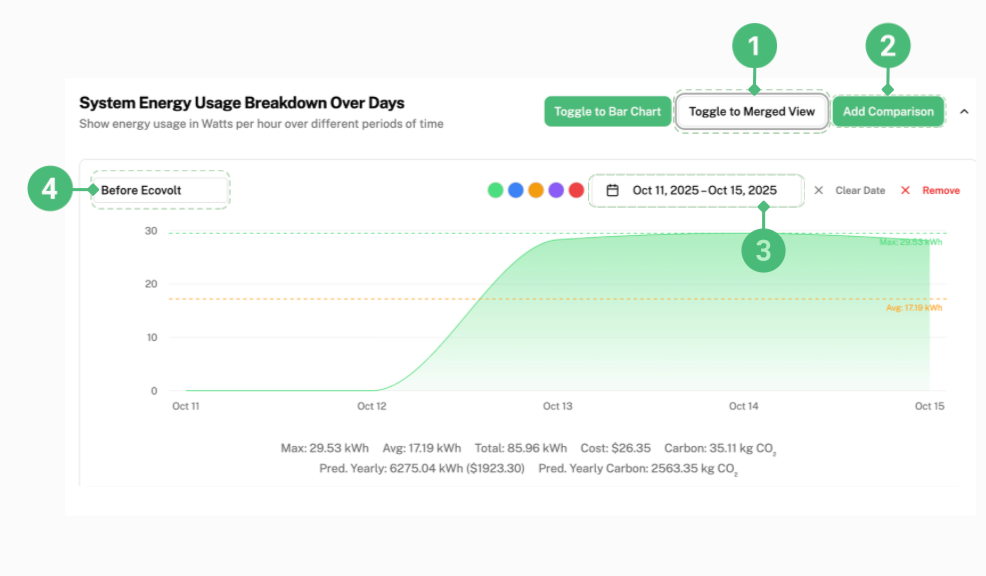Select the orange series color dot
This screenshot has width=986, height=576.
coord(536,189)
